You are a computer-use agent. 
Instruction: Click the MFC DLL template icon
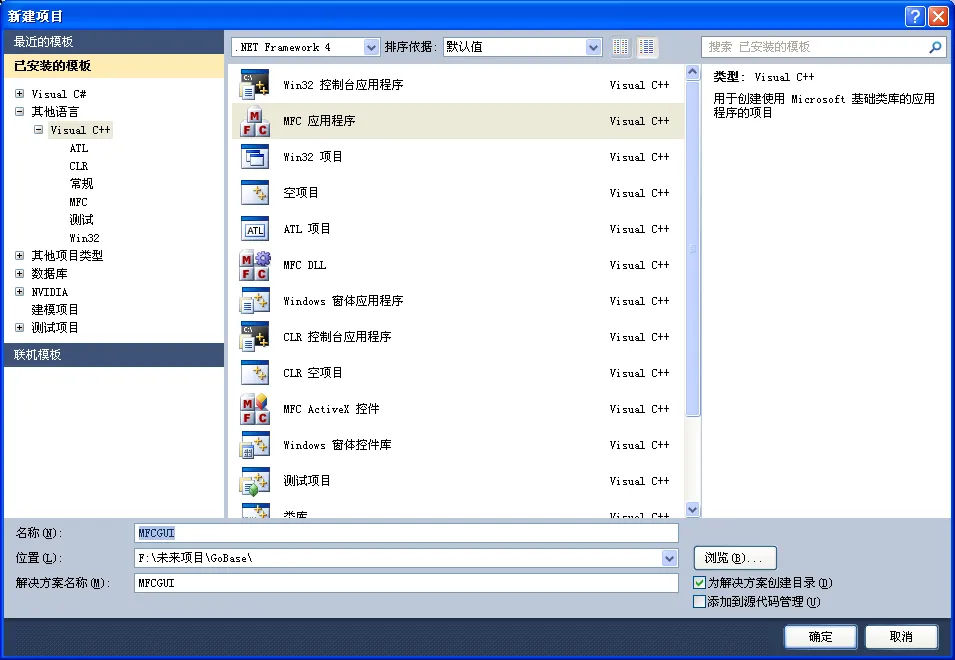tap(255, 265)
